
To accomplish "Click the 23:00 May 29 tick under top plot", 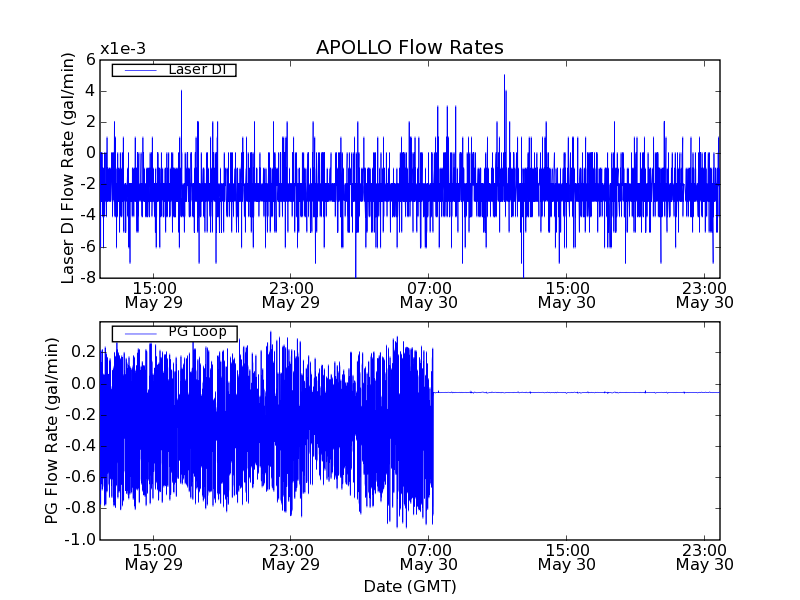I will (x=290, y=294).
